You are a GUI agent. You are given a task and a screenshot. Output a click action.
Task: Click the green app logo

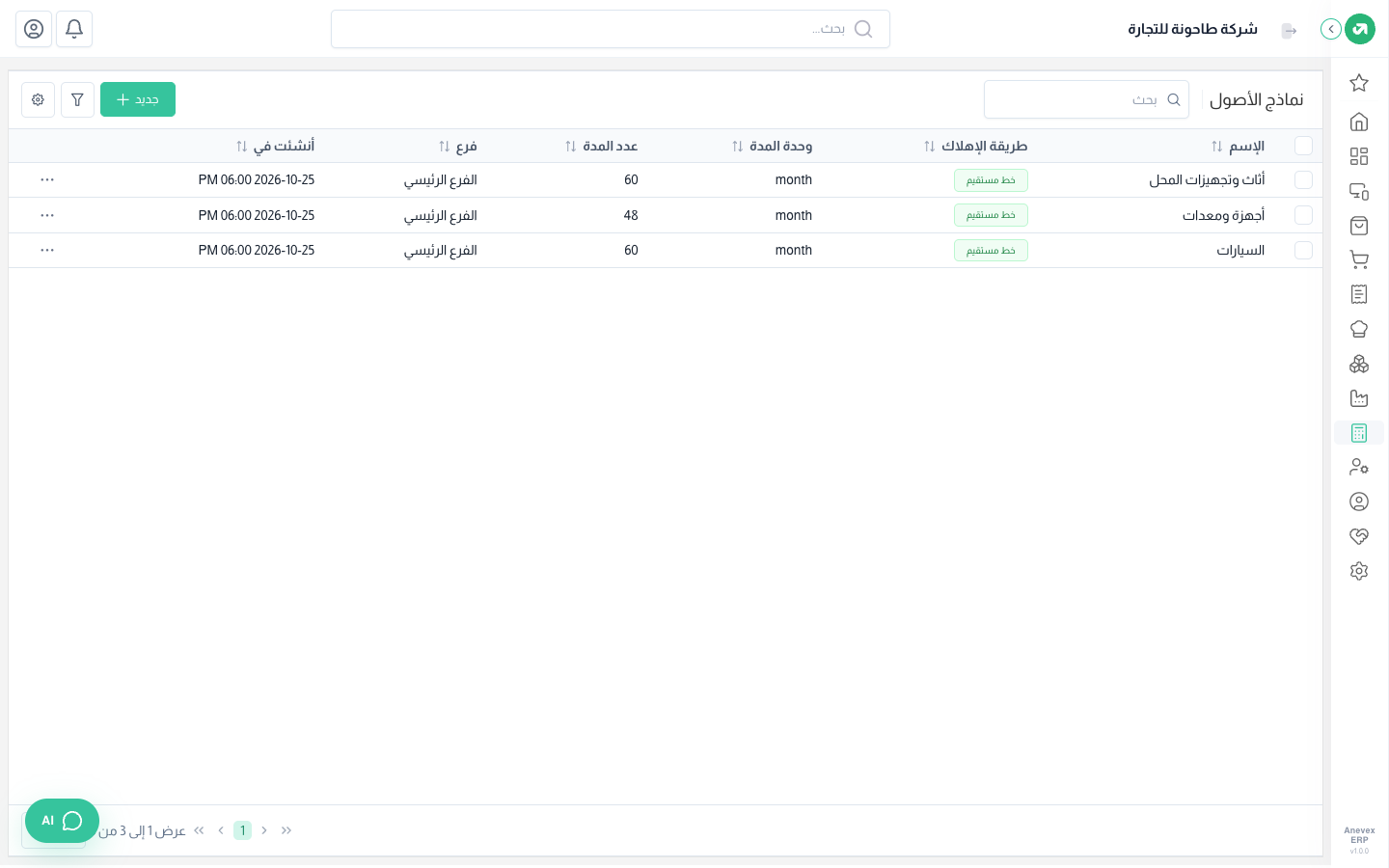[1360, 29]
